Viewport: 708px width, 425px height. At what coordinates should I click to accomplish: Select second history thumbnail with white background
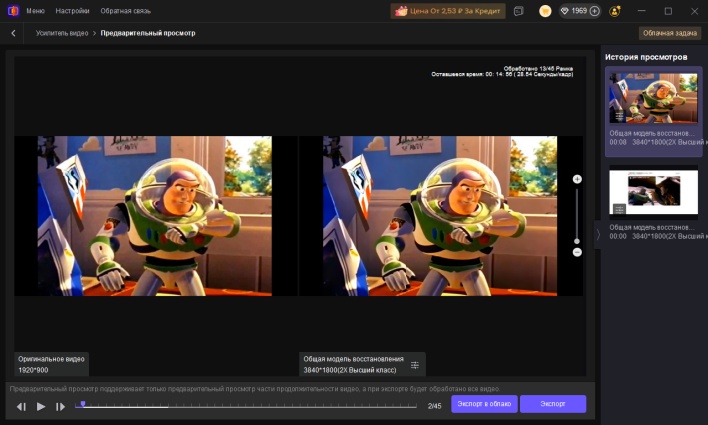tap(653, 192)
